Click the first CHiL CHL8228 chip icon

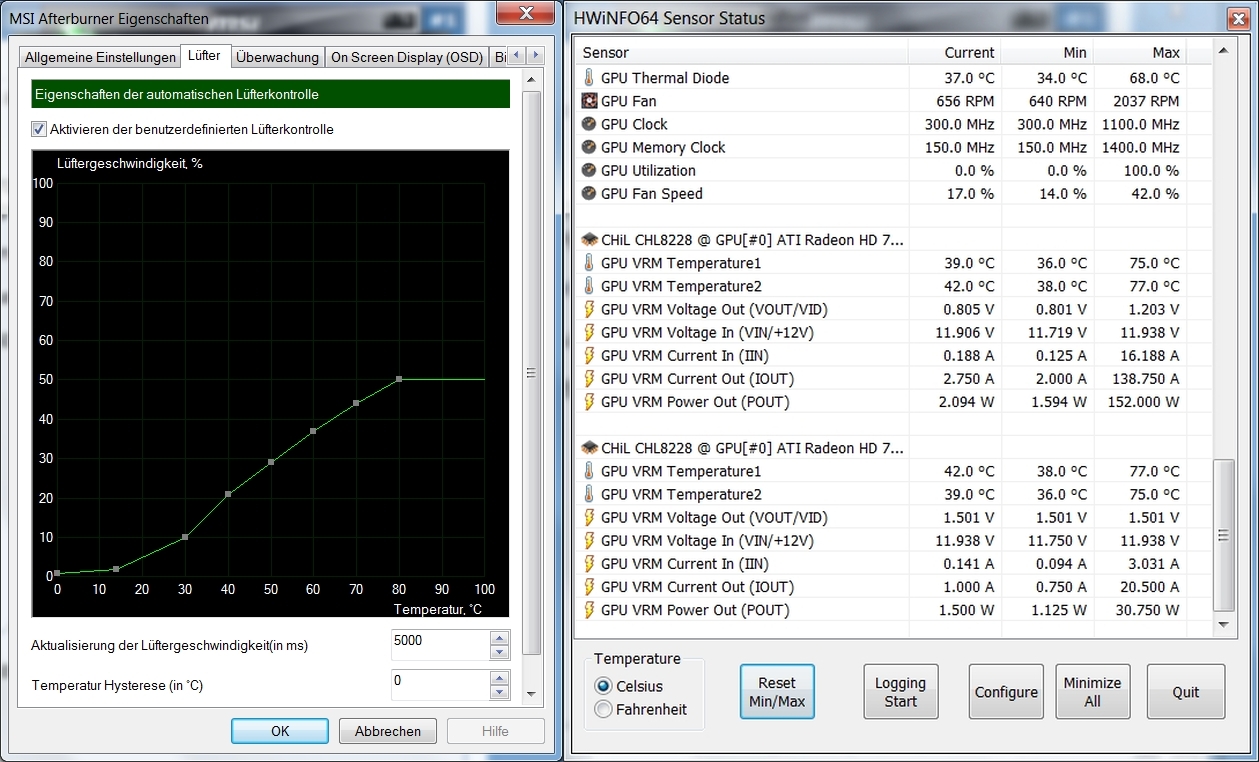tap(589, 240)
